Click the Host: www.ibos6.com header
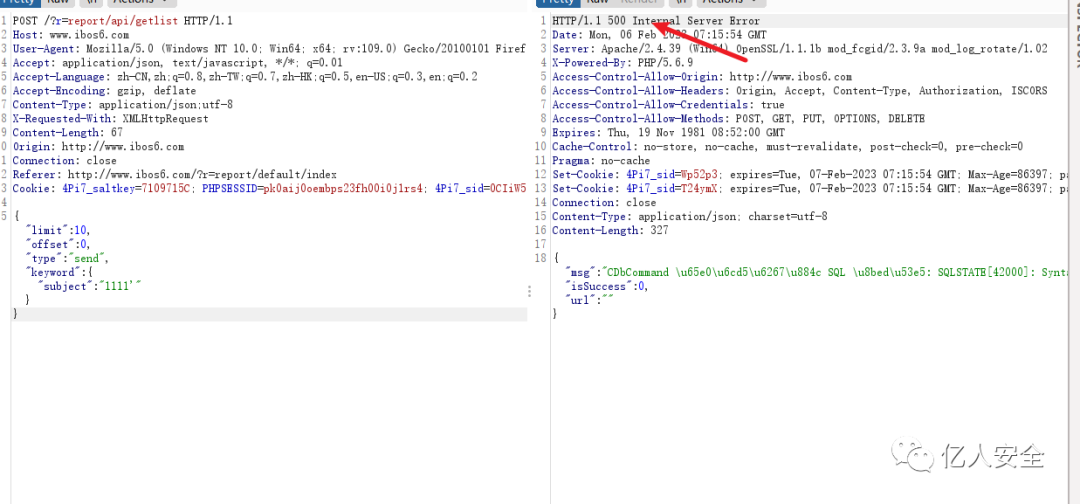 click(x=70, y=34)
